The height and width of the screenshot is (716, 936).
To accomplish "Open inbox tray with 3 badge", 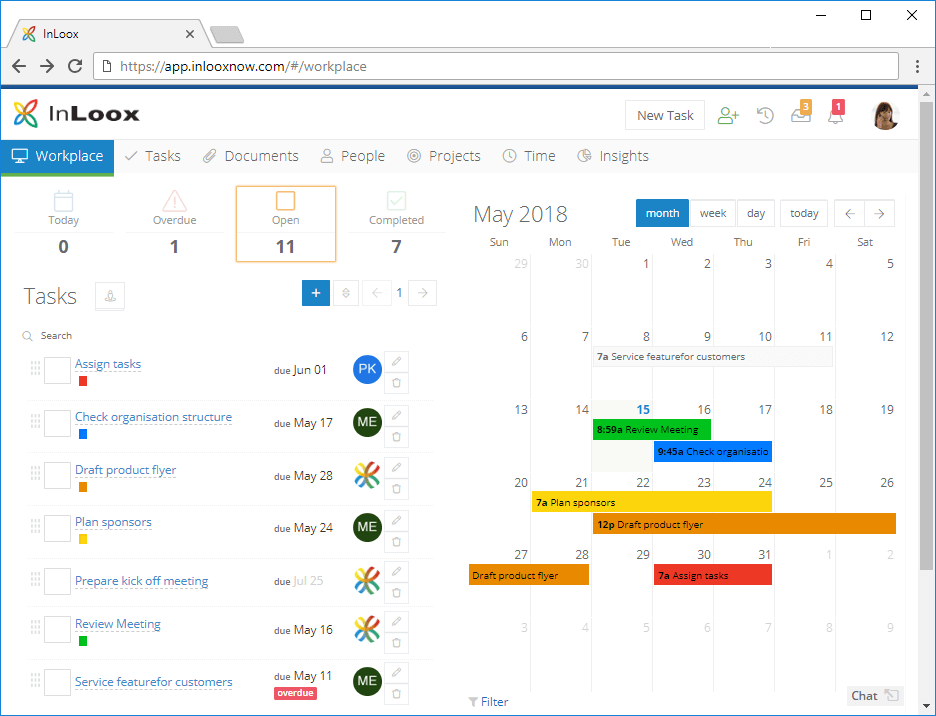I will [x=801, y=113].
